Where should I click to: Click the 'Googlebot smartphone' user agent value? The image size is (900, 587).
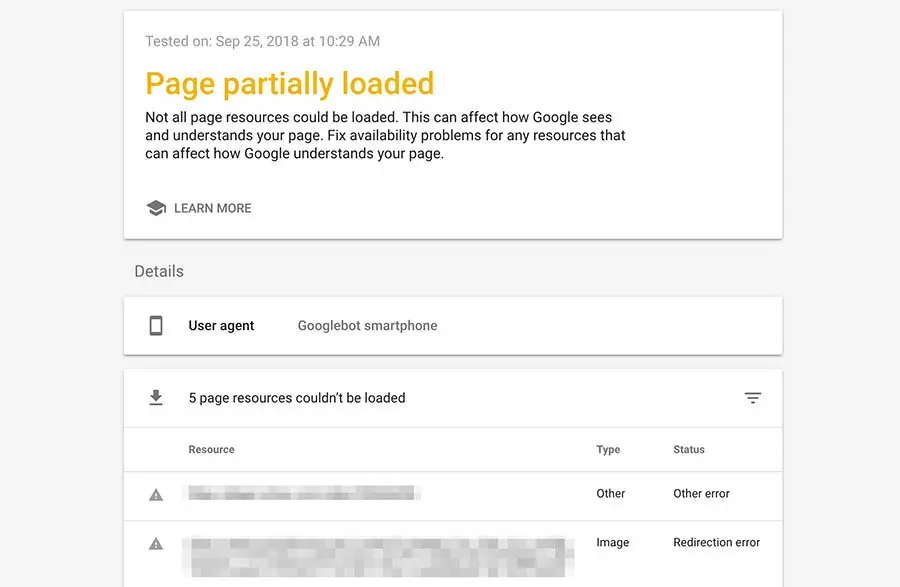[x=367, y=325]
